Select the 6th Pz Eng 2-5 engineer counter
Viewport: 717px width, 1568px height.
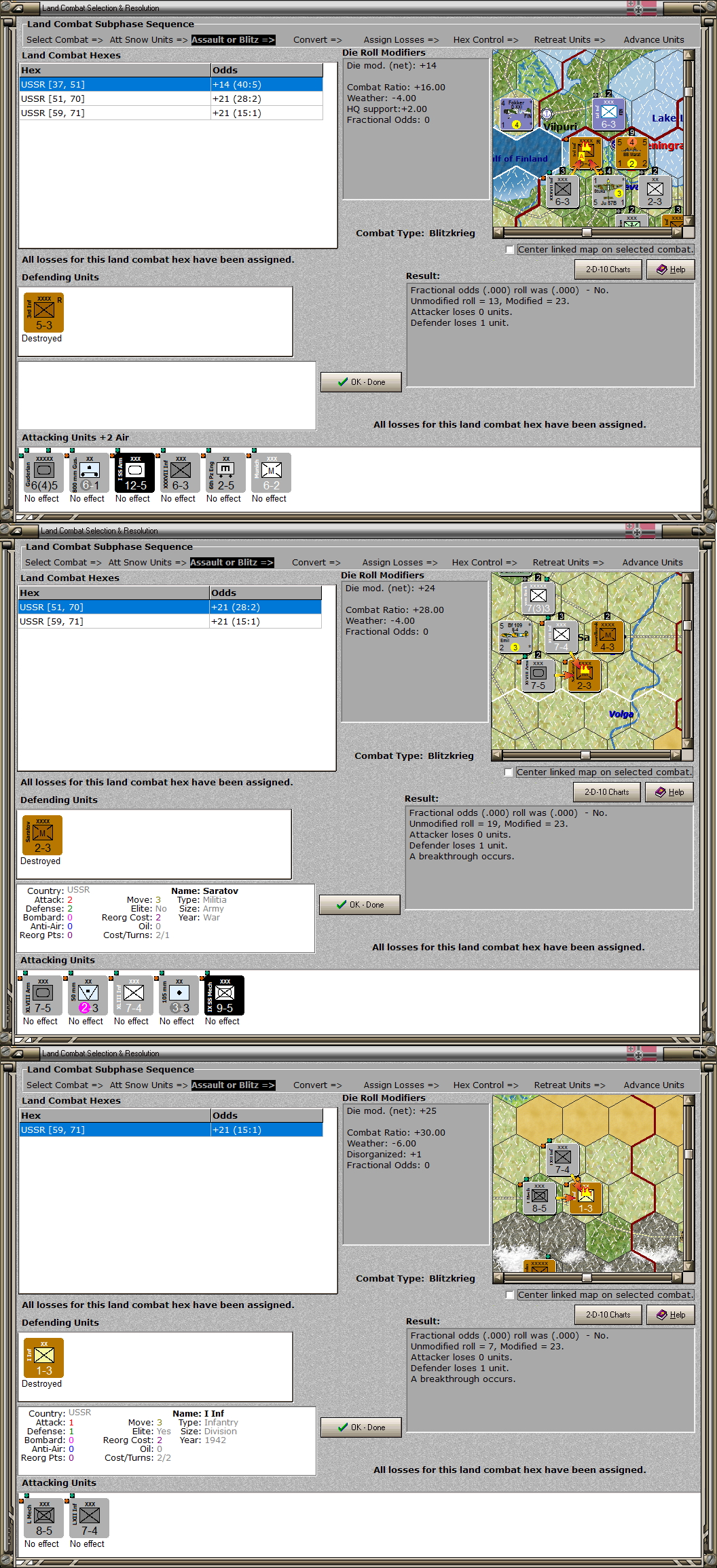click(x=225, y=472)
